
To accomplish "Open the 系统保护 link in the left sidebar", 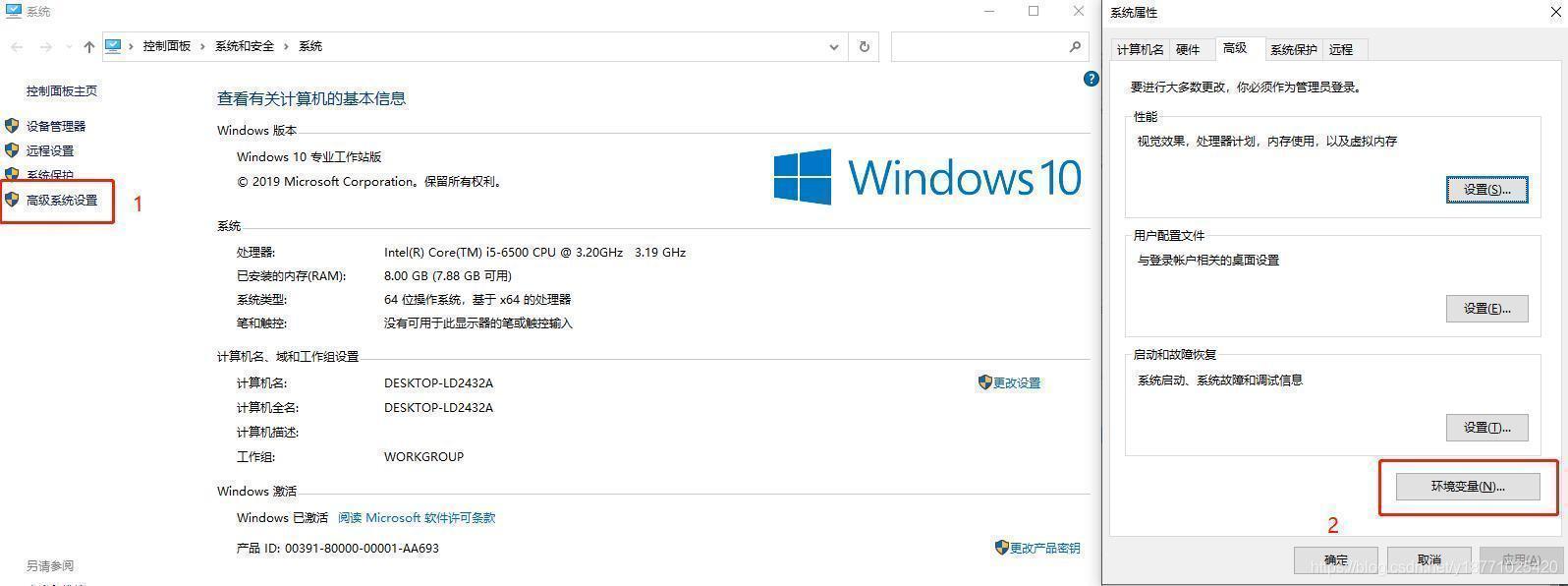I will [50, 175].
